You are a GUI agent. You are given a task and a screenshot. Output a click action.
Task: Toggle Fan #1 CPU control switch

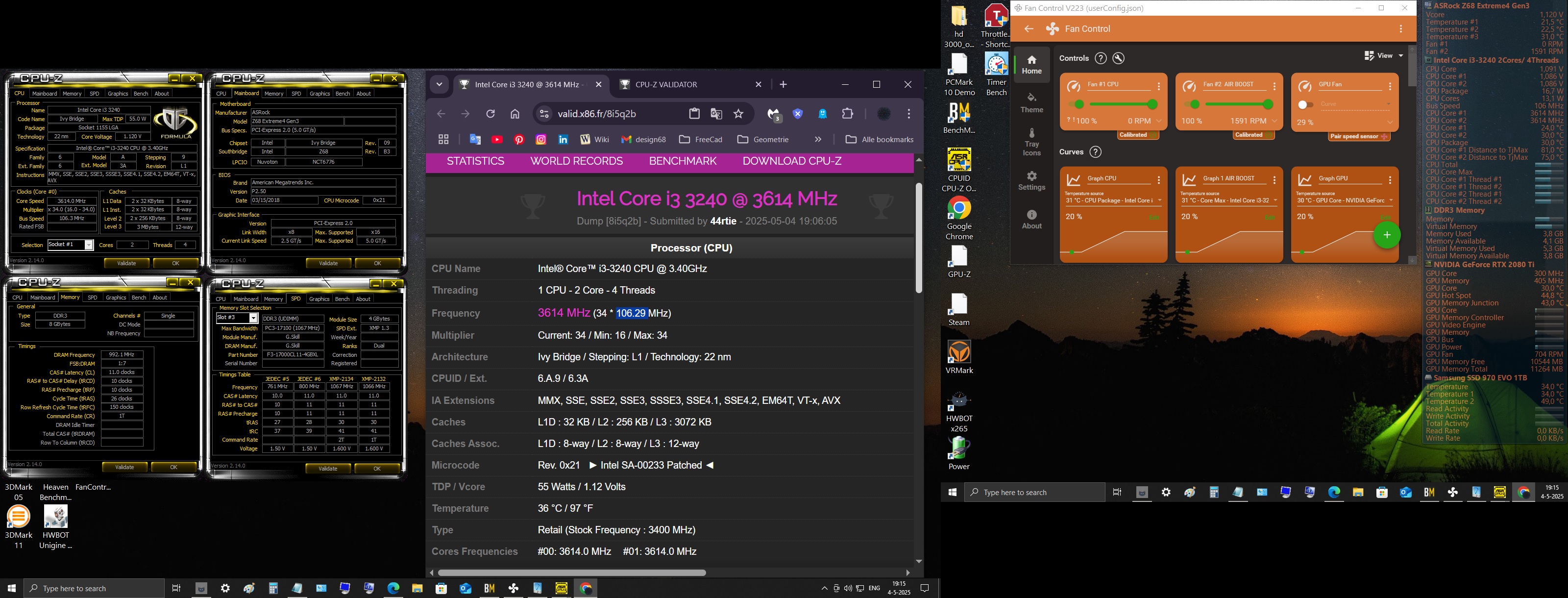1076,105
